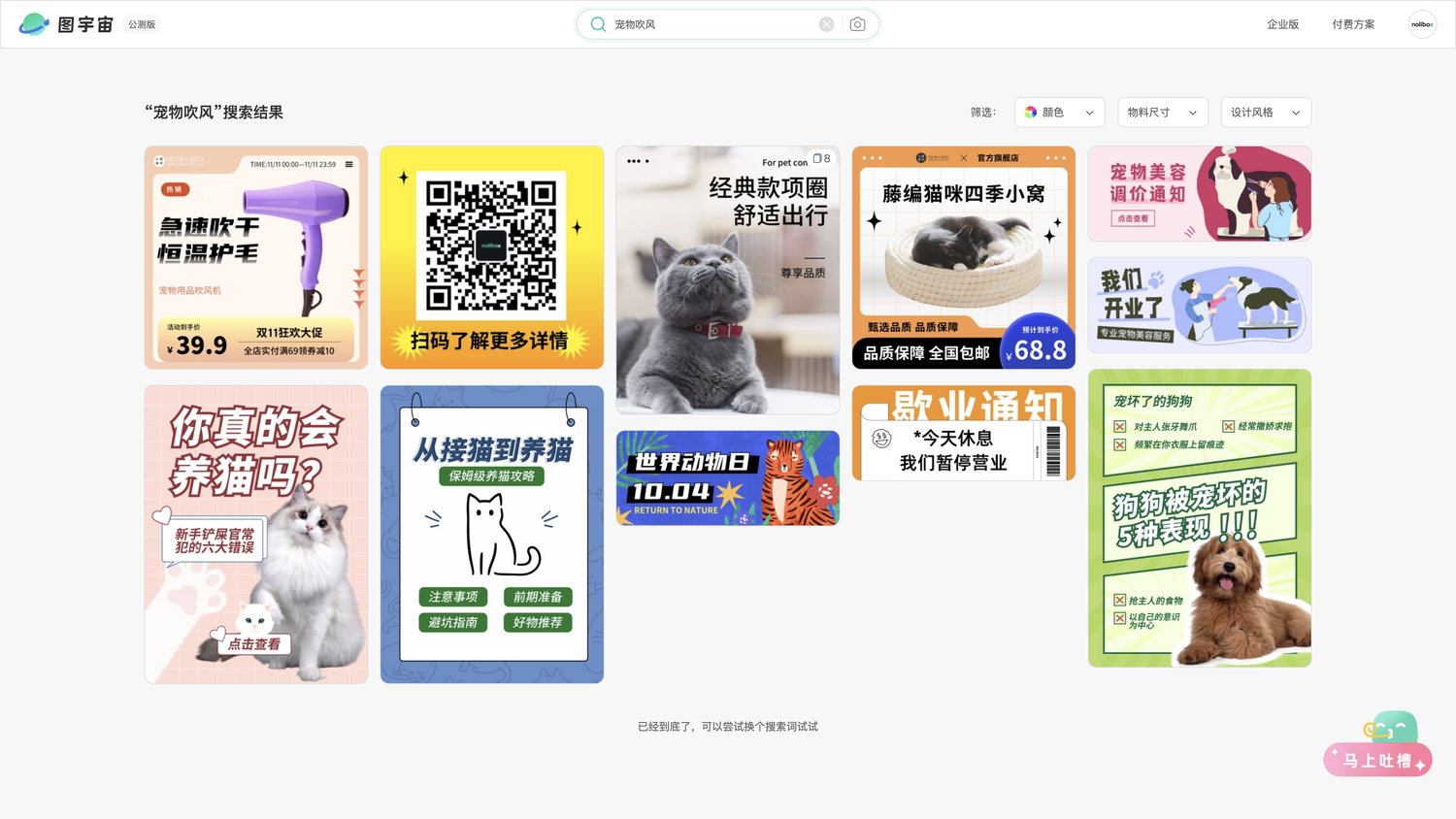Open image search via the camera icon
The image size is (1456, 819).
tap(857, 24)
